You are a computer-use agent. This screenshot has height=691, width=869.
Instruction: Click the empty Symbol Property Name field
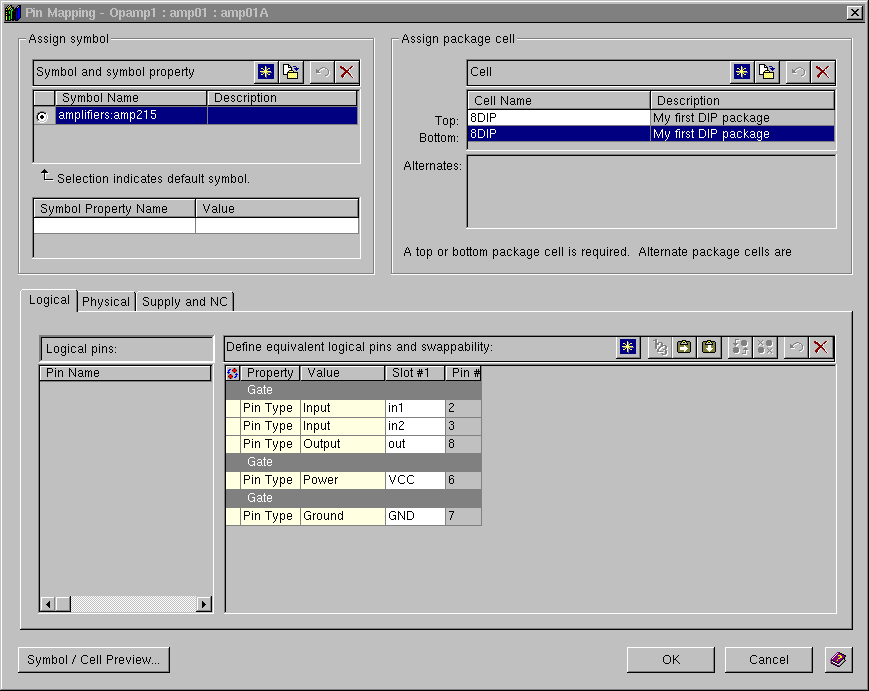[114, 226]
